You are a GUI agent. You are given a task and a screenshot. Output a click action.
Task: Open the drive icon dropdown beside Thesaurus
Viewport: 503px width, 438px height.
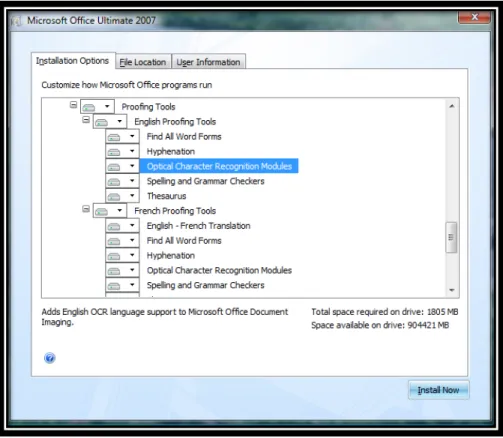(122, 196)
